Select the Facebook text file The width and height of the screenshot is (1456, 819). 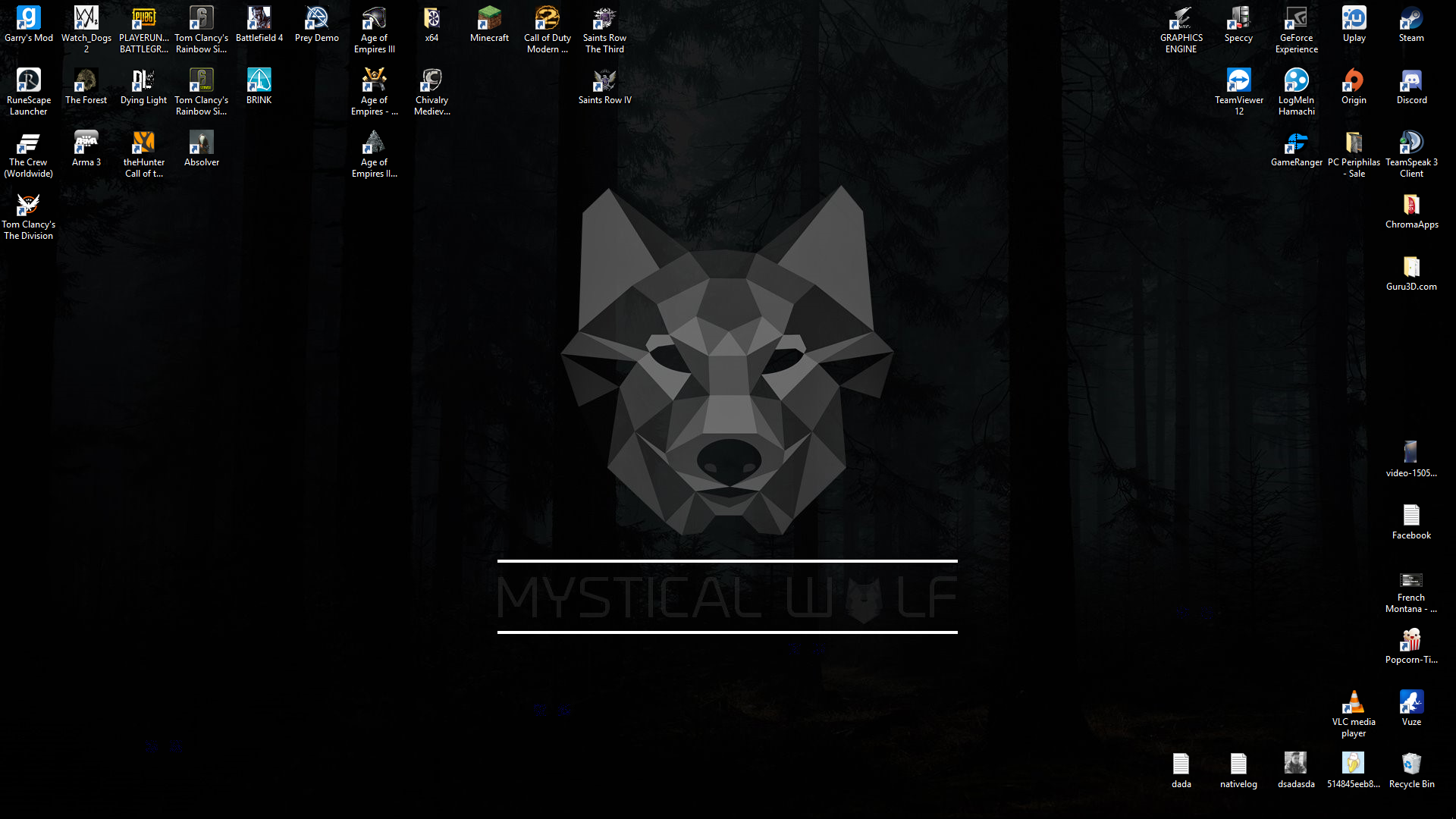pos(1411,516)
